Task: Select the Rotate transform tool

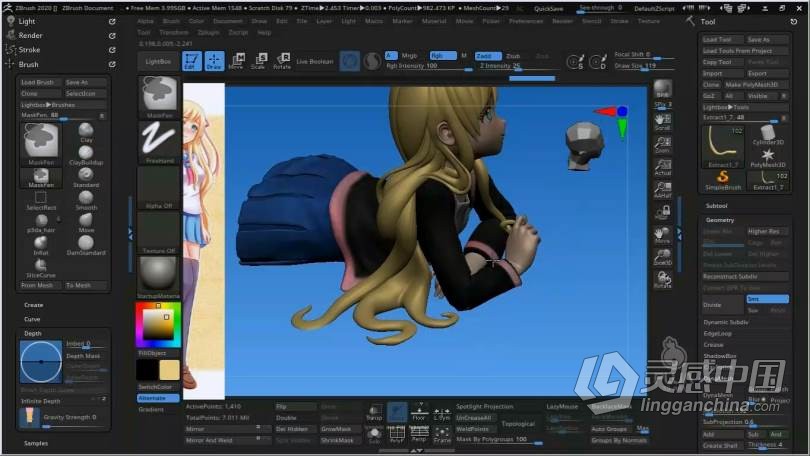Action: (x=282, y=61)
